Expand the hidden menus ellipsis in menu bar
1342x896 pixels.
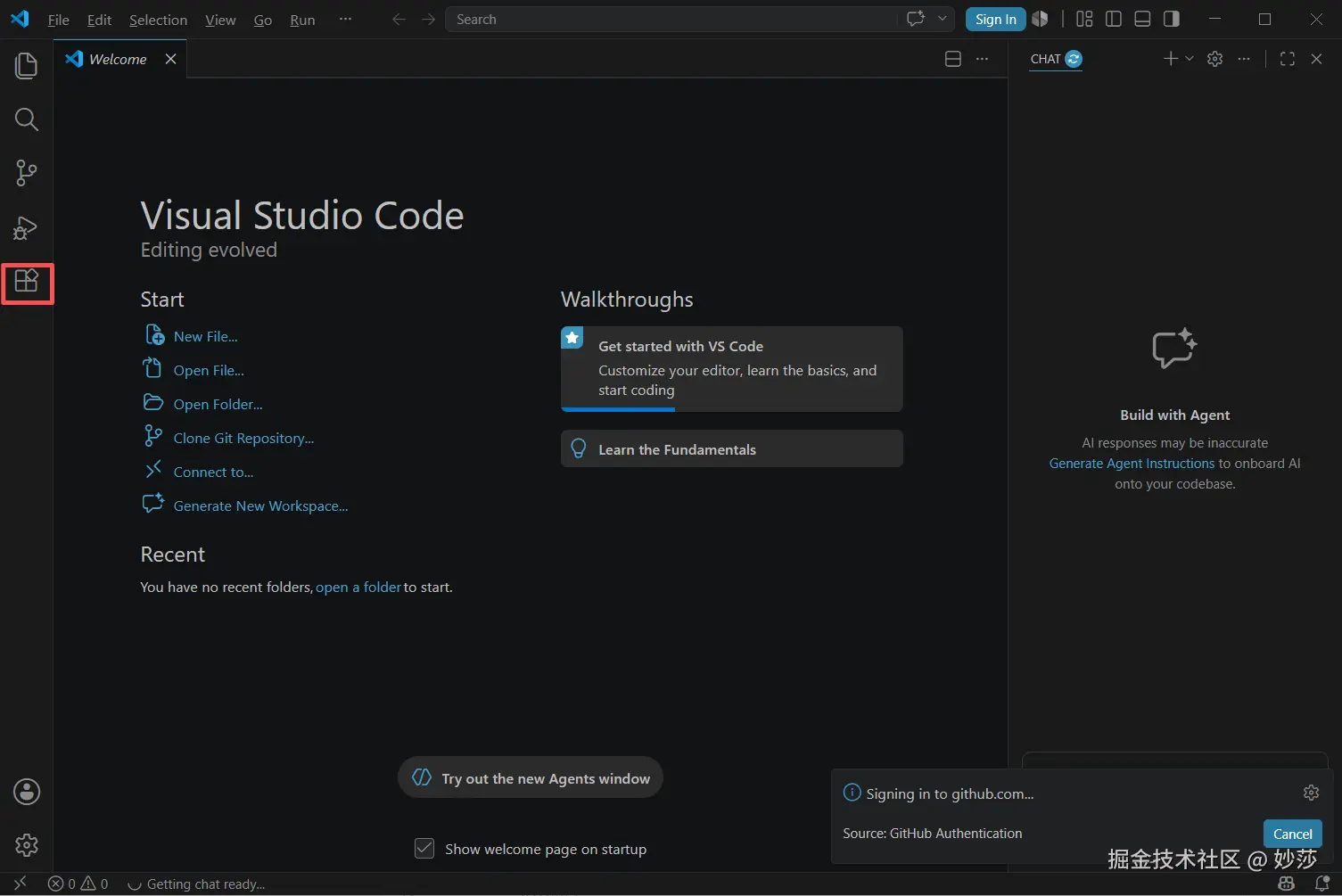pos(345,19)
